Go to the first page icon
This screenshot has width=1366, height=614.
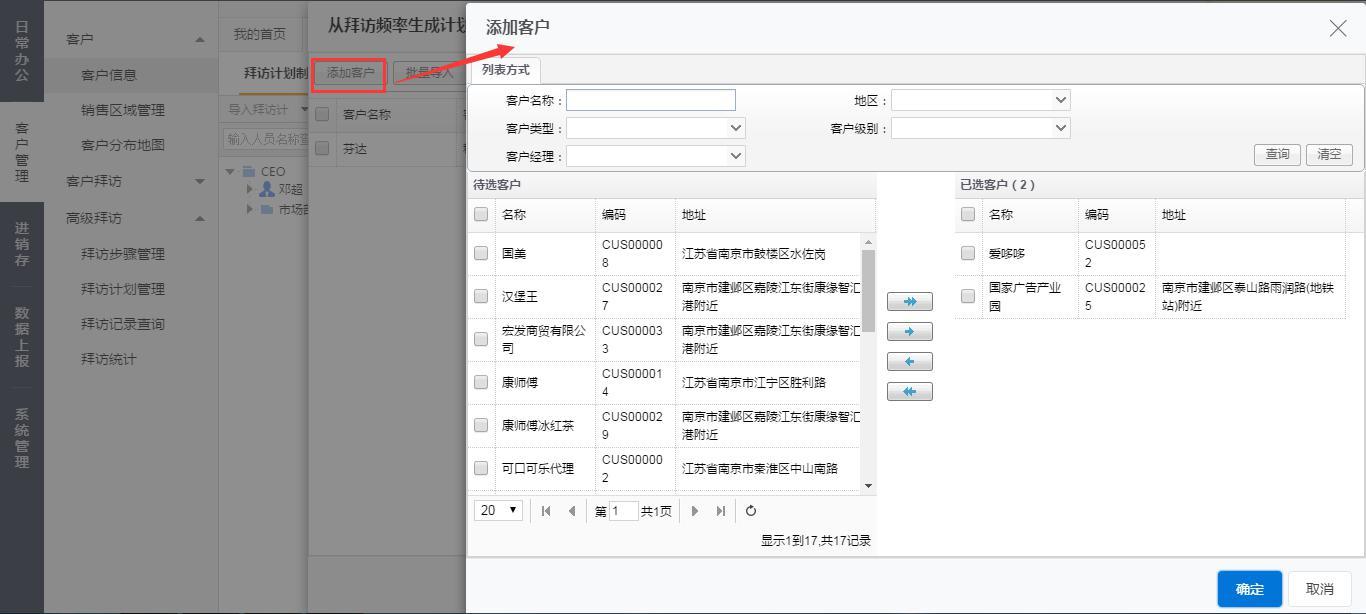(546, 511)
